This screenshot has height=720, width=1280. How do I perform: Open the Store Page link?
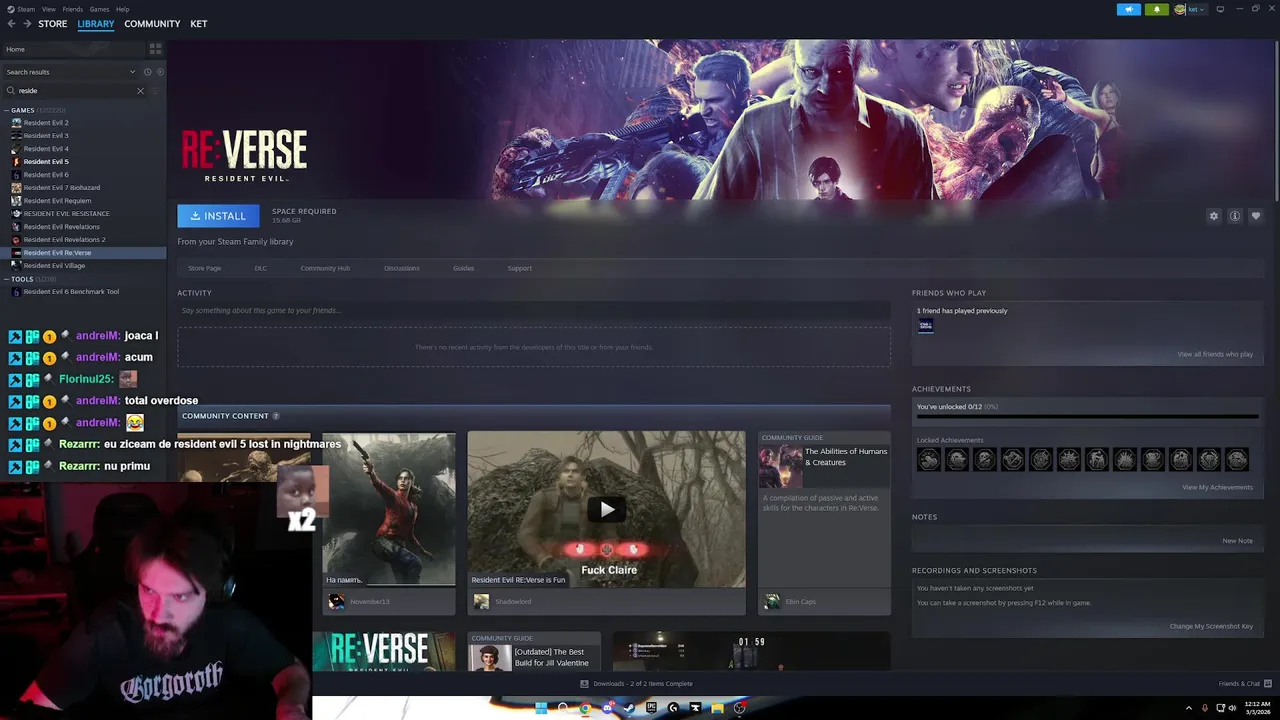click(x=205, y=268)
